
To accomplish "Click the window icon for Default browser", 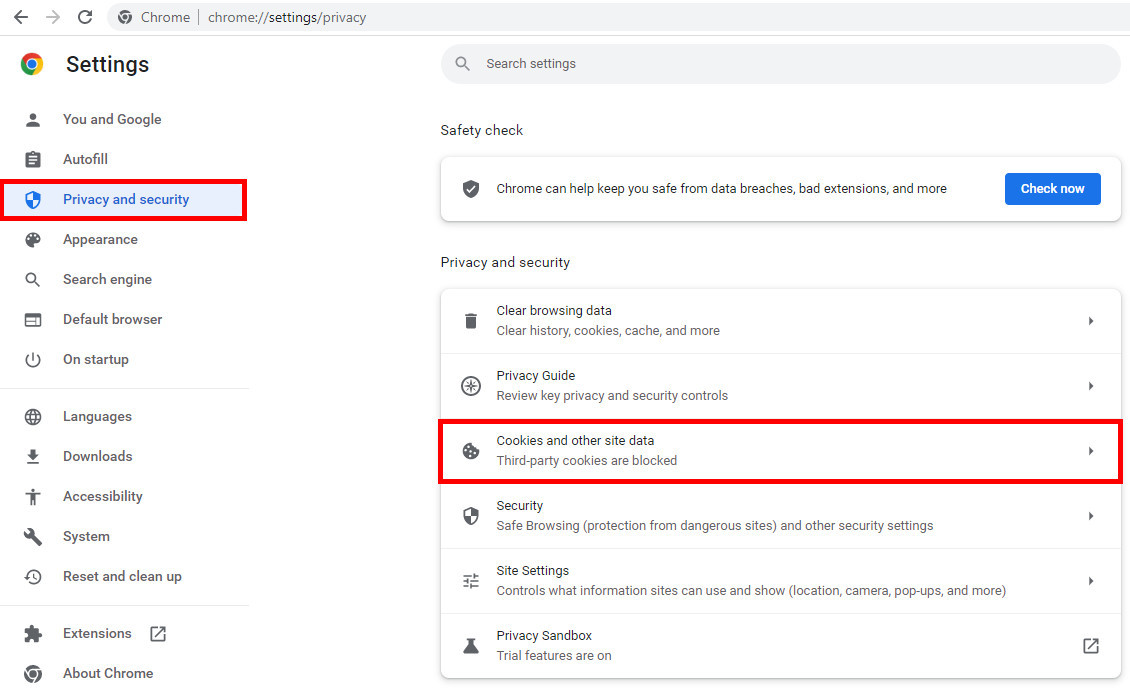I will pyautogui.click(x=32, y=319).
